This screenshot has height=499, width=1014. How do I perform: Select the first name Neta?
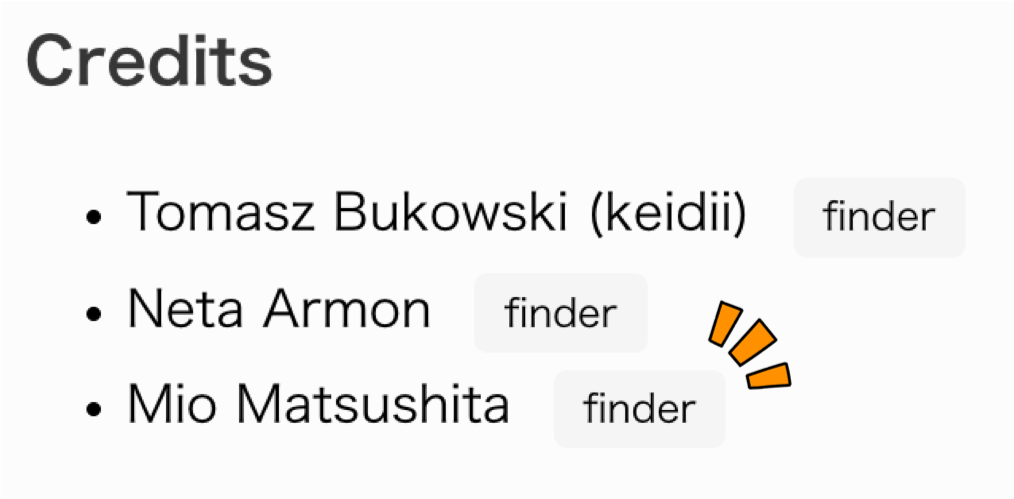[x=185, y=310]
